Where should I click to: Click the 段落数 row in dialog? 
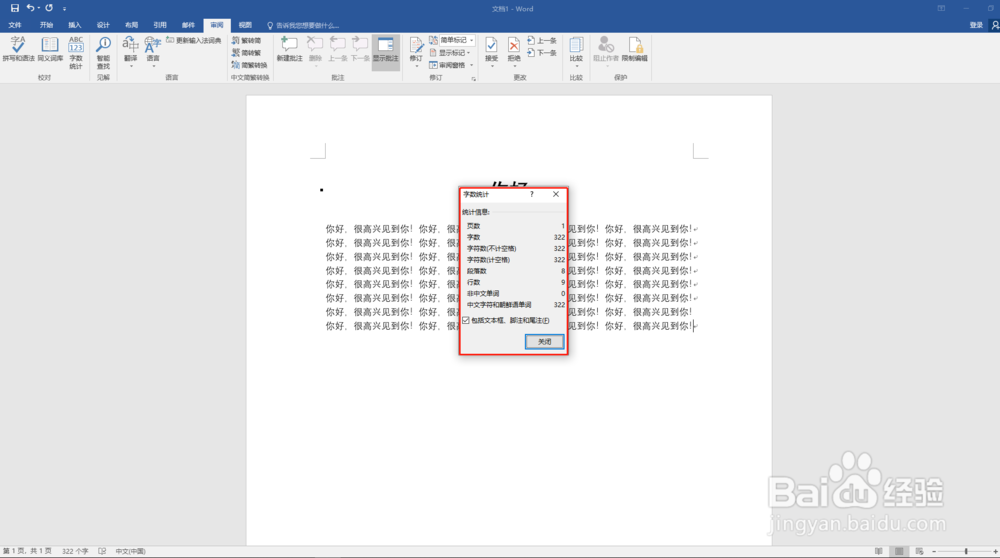point(515,271)
